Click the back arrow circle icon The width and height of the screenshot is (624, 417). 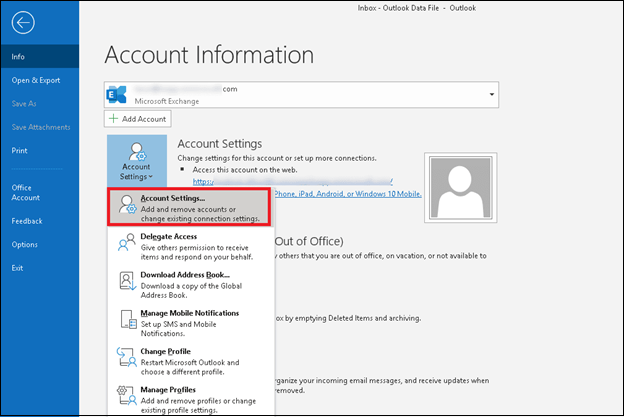[25, 24]
